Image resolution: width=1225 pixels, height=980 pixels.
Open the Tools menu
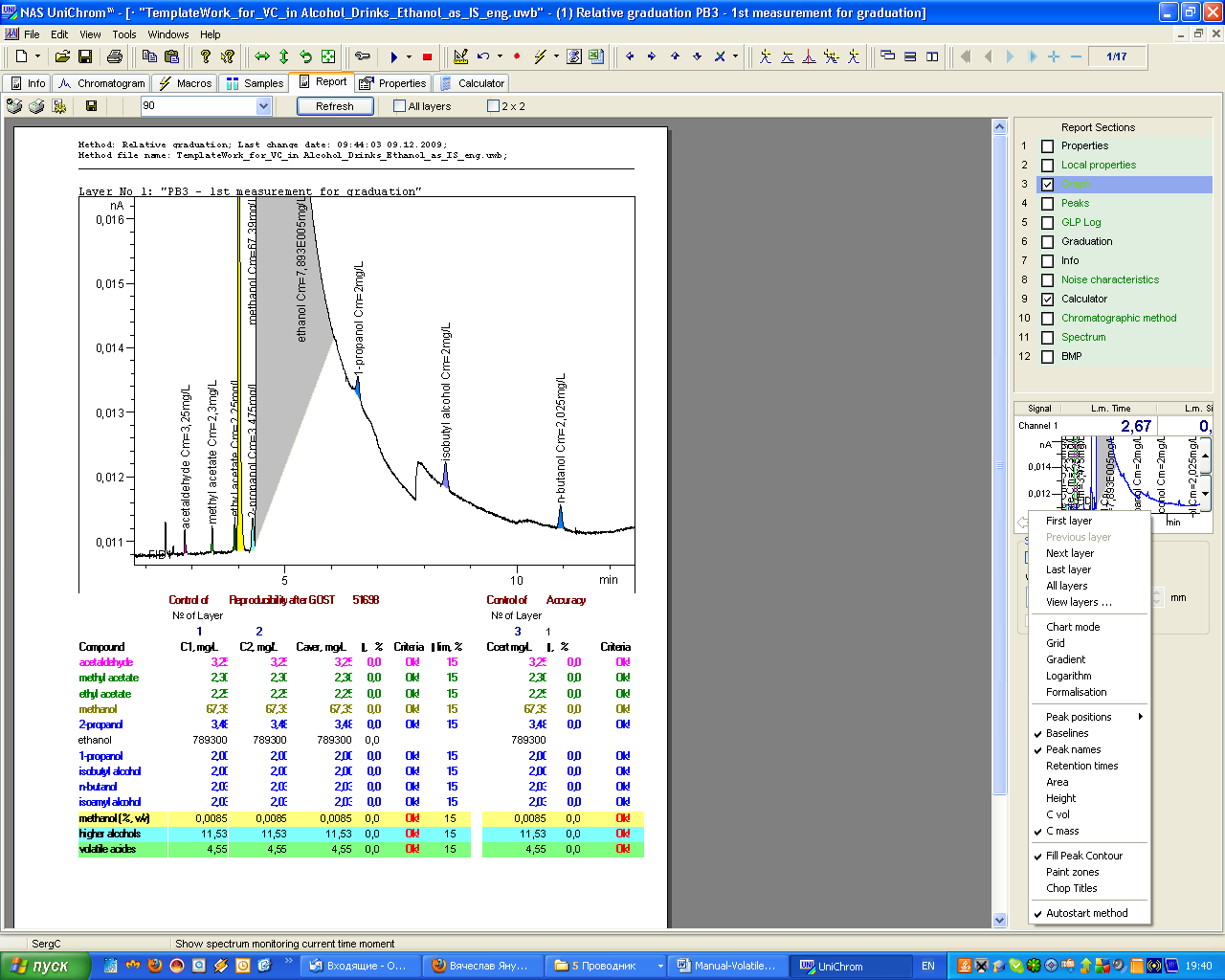(124, 34)
